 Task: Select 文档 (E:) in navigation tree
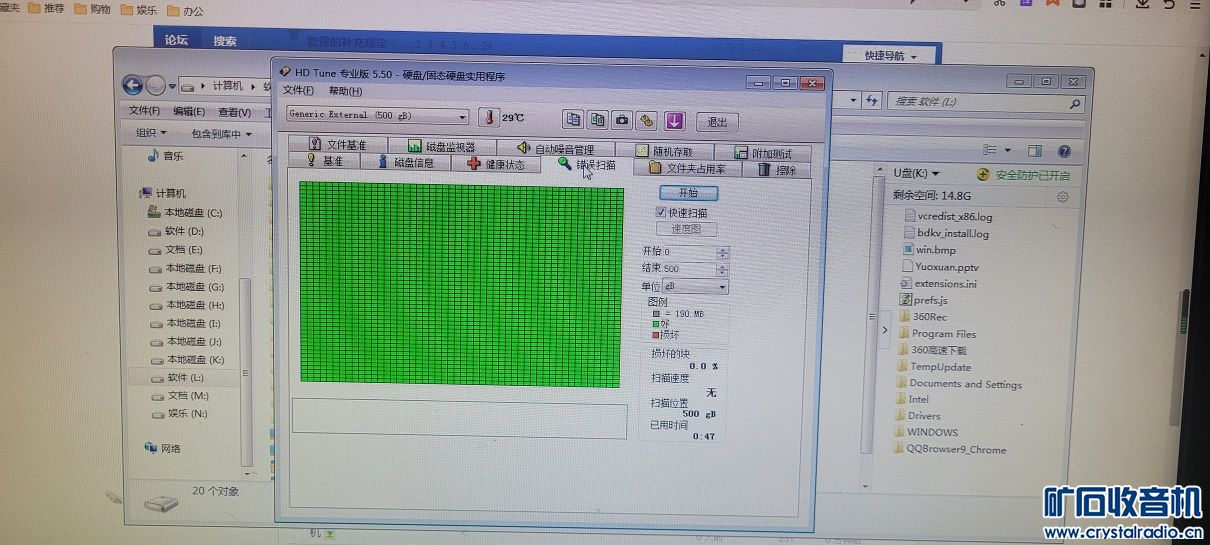[175, 249]
